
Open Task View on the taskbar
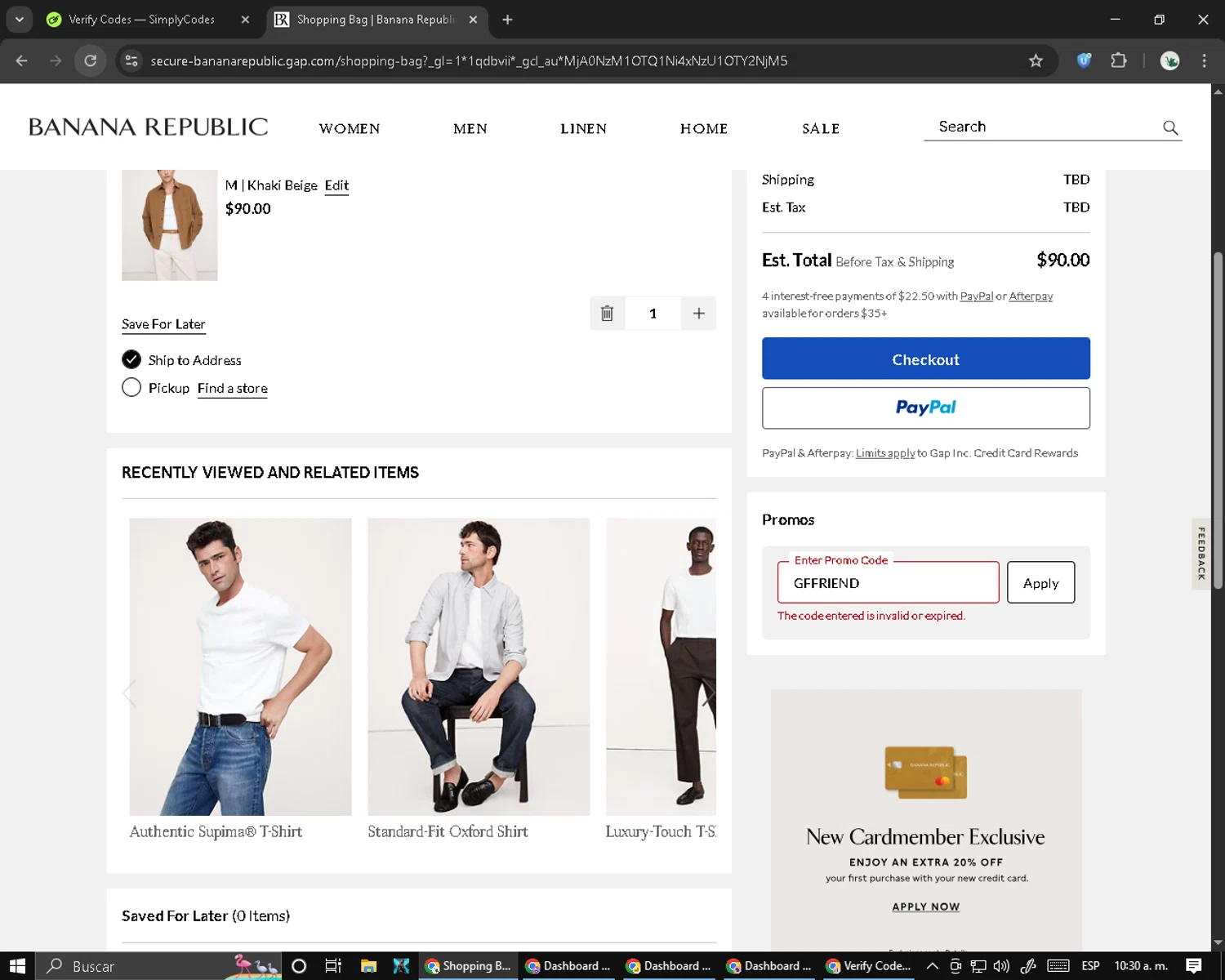point(333,966)
